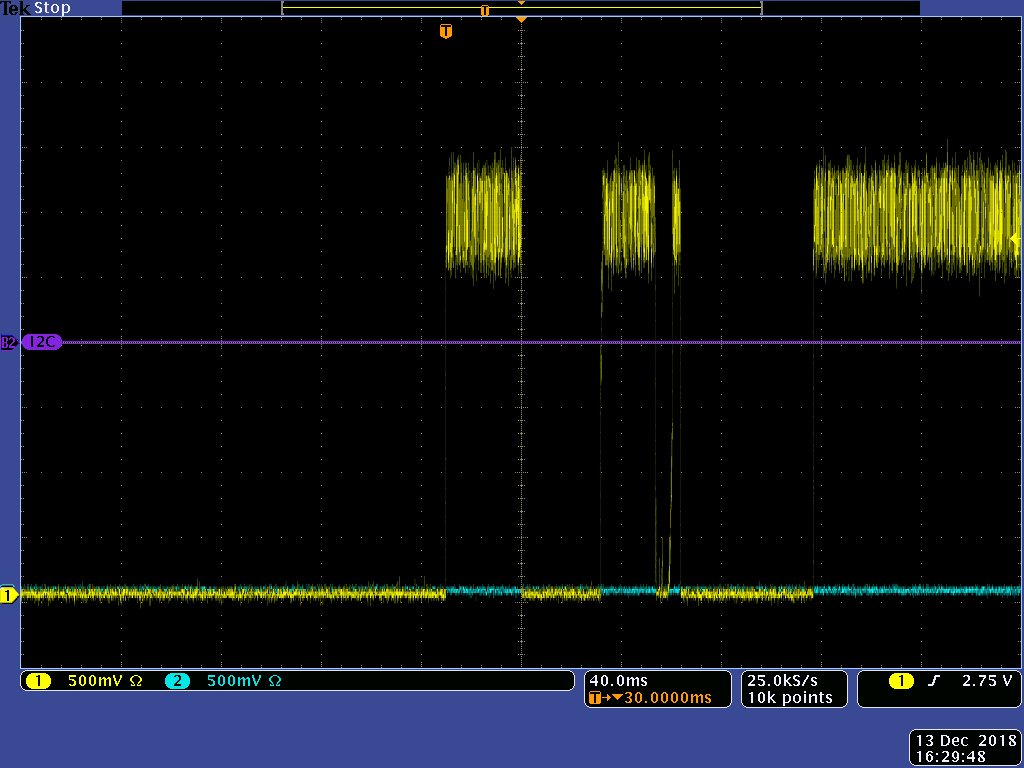The height and width of the screenshot is (768, 1024).
Task: Click the 10k points record length readout
Action: click(790, 697)
